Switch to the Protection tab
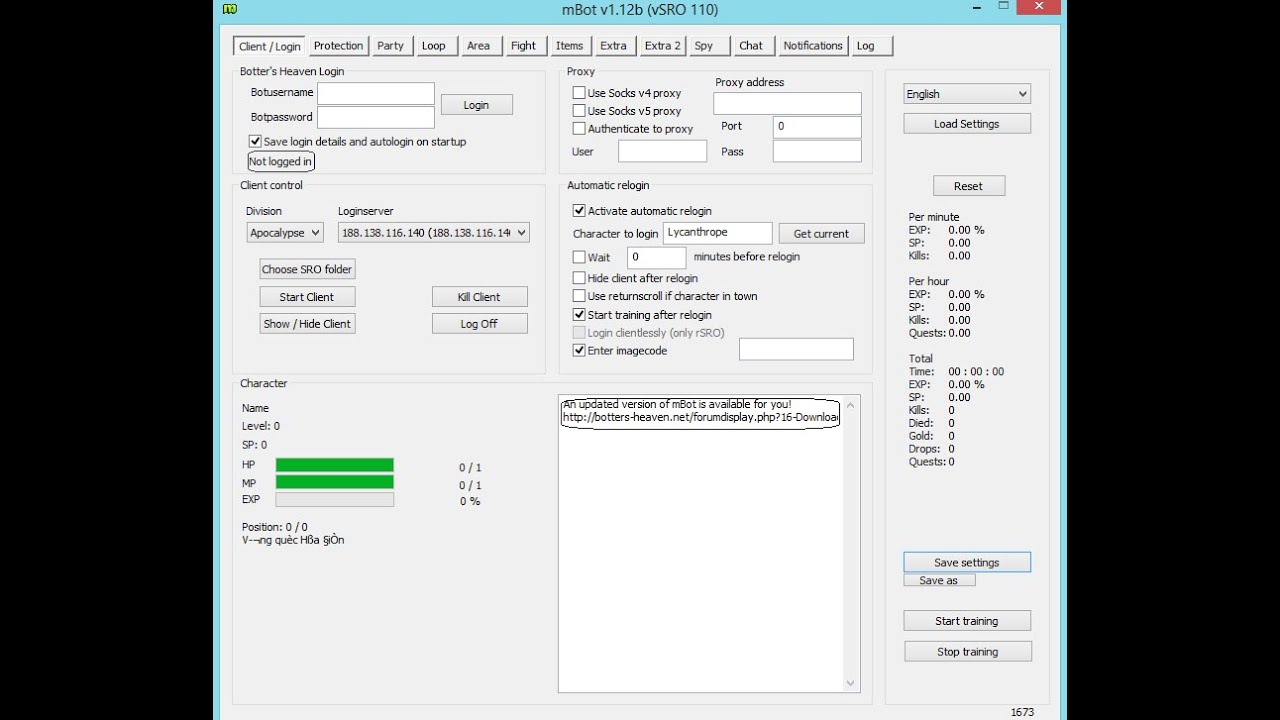 [338, 46]
